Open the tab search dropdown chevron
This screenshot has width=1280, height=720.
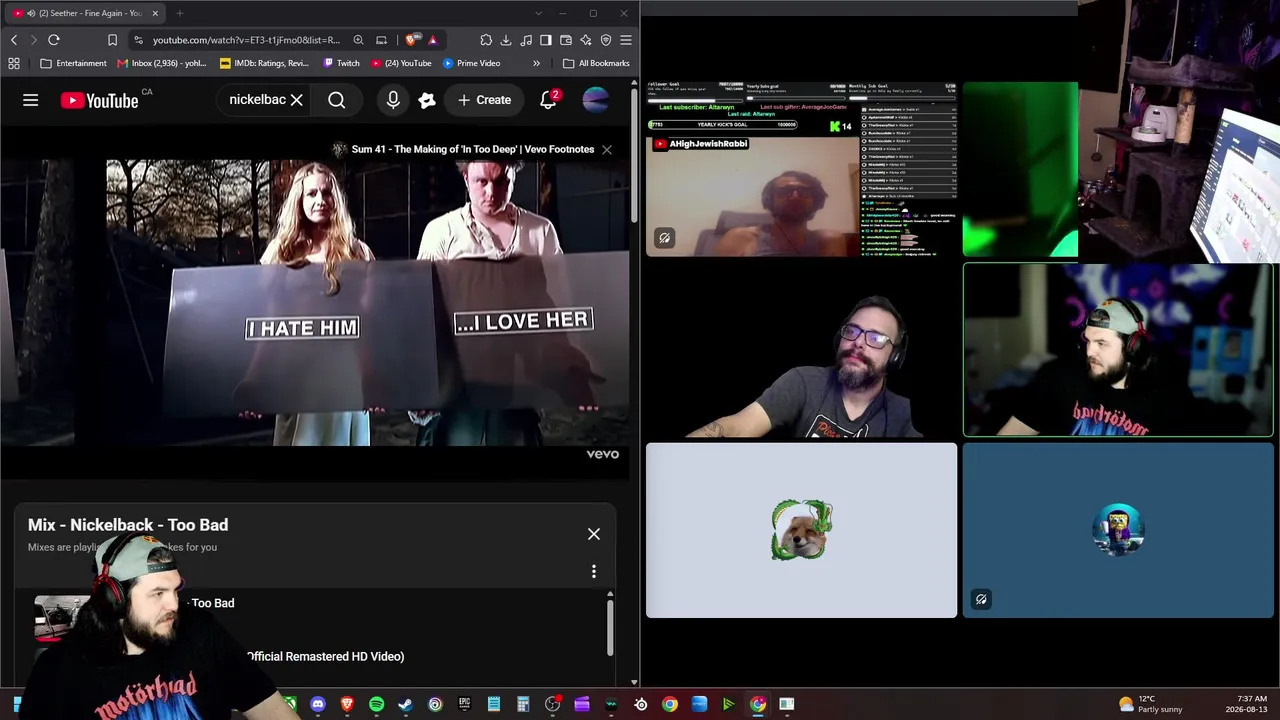click(x=539, y=13)
